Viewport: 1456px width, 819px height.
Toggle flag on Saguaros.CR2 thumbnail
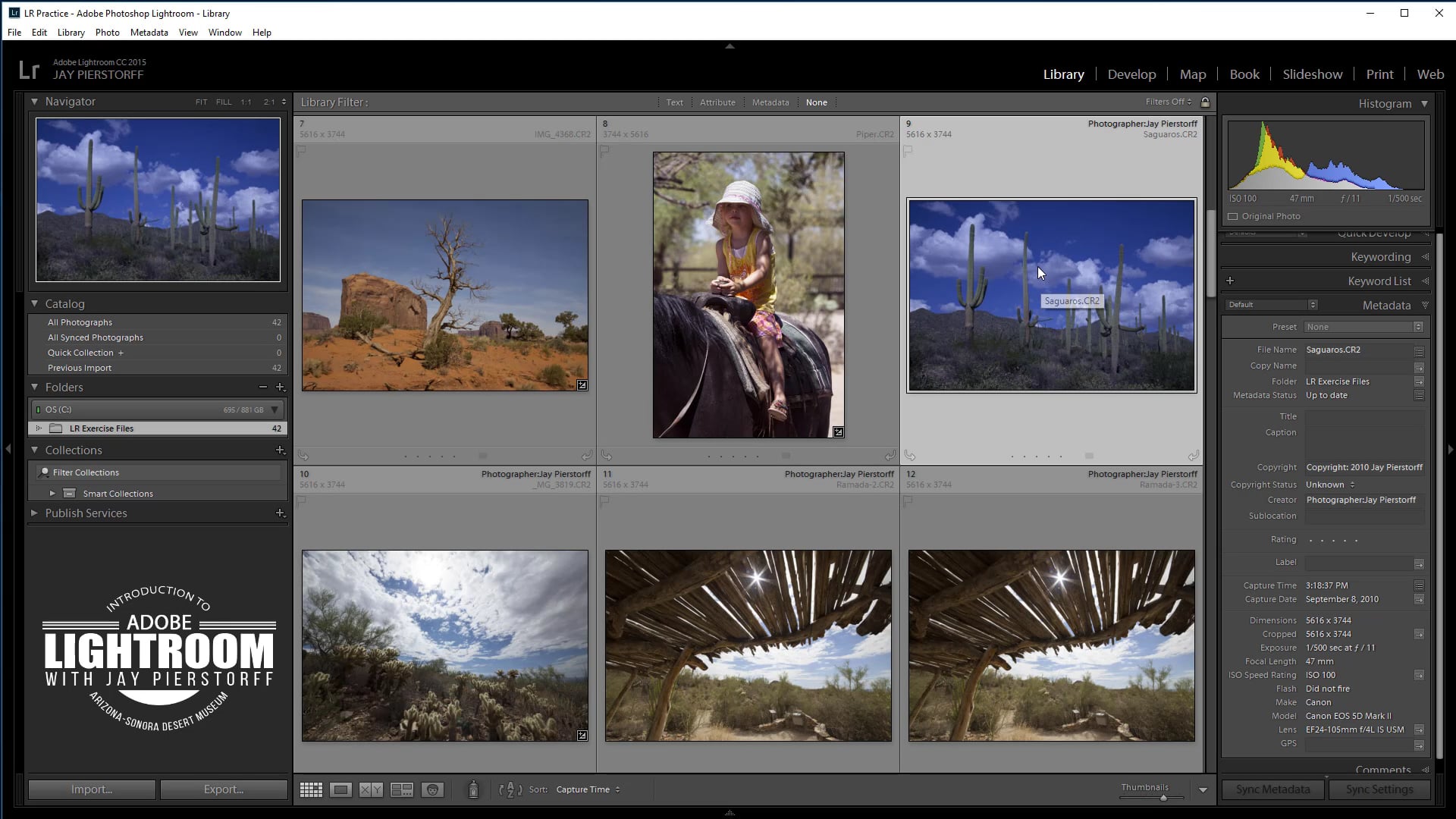(908, 151)
